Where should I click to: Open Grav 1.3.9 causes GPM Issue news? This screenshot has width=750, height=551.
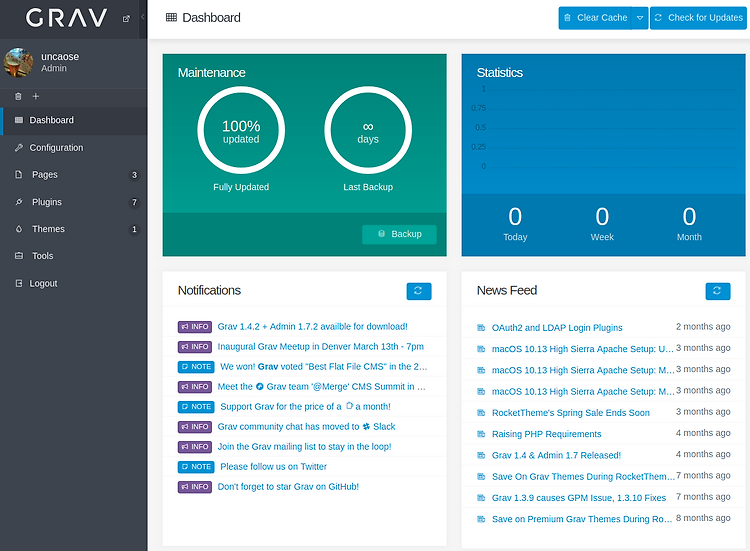point(579,498)
